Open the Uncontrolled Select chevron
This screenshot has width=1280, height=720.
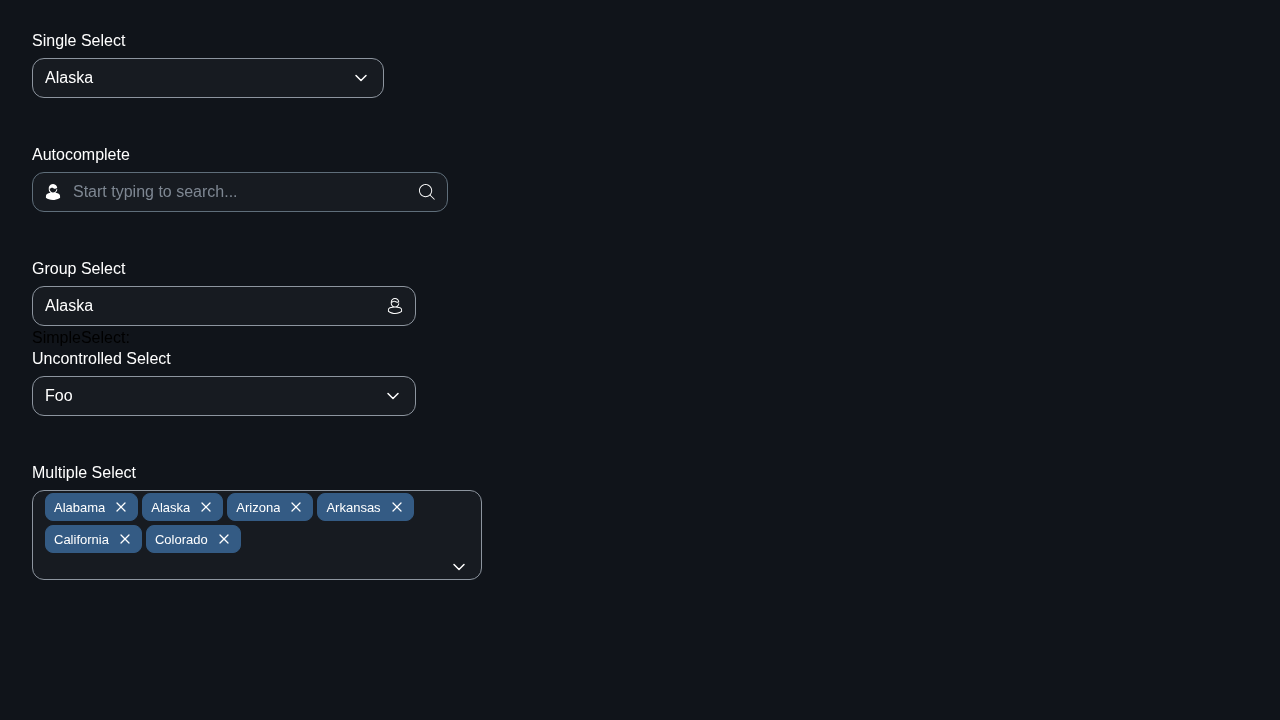coord(393,396)
